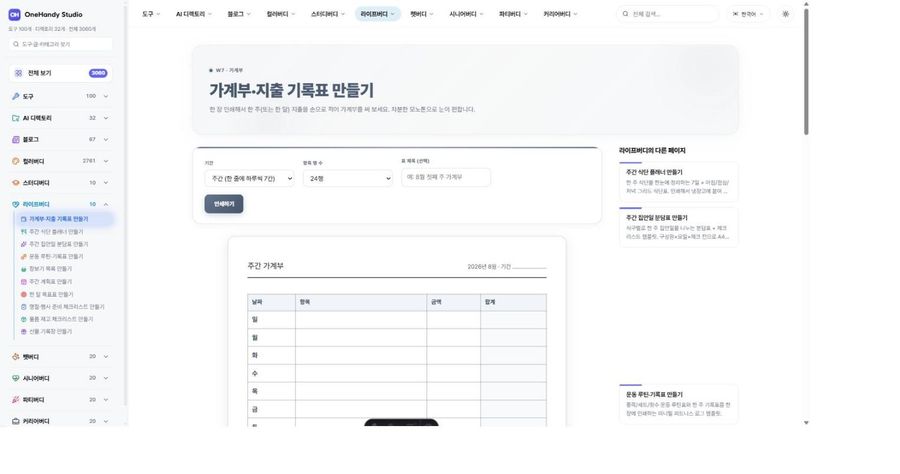Collapse the 라이프버디 sidebar section chevron
Viewport: 900px width, 474px height.
[106, 204]
